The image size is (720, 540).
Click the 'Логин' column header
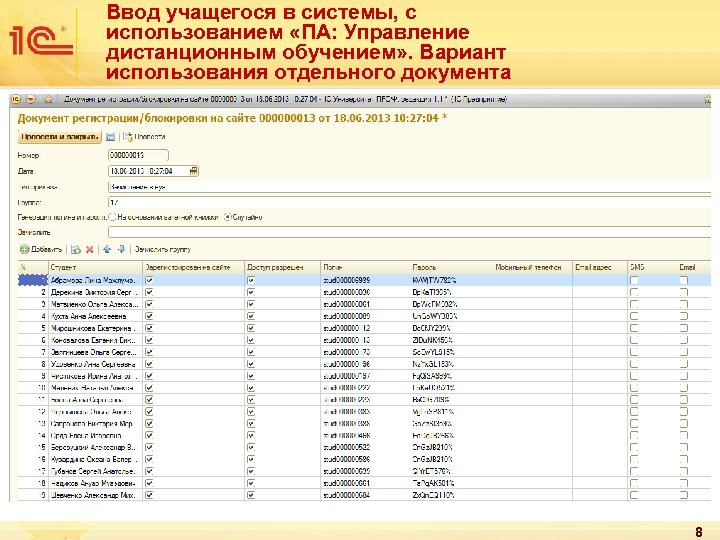pos(365,267)
